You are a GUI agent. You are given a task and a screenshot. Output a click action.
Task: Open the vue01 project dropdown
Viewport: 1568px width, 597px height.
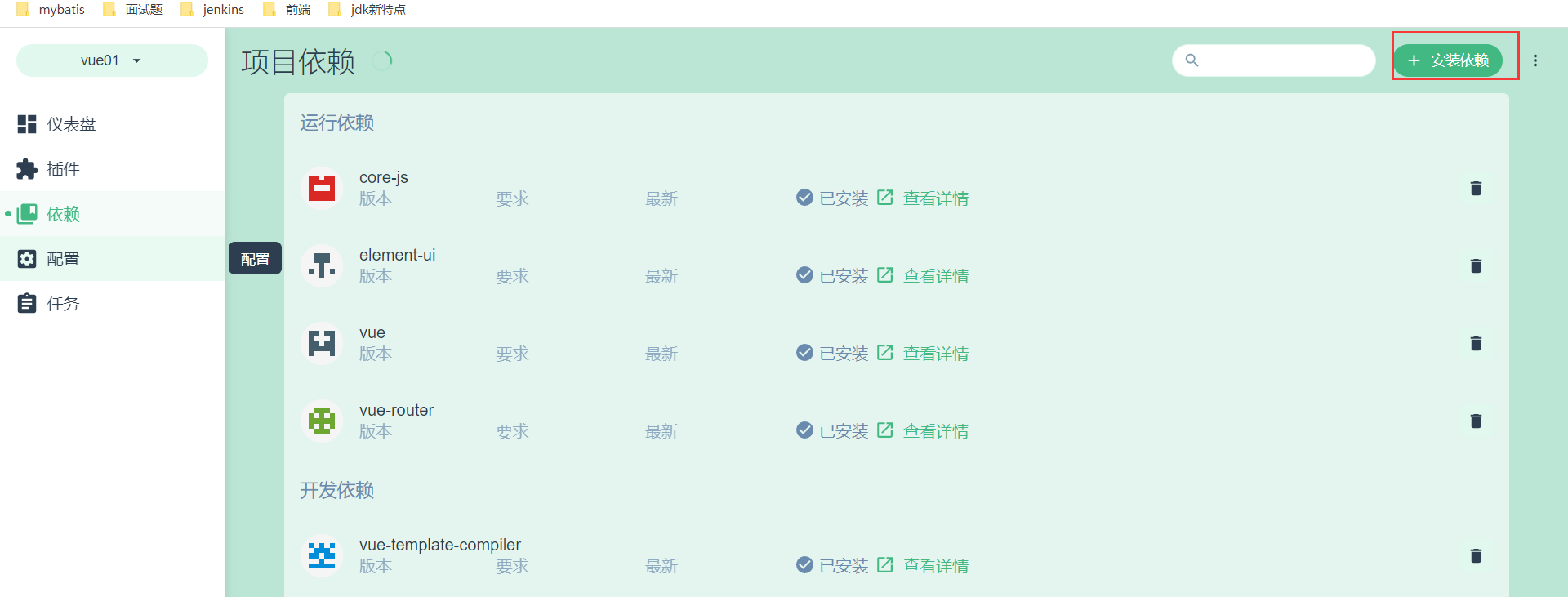(x=112, y=60)
